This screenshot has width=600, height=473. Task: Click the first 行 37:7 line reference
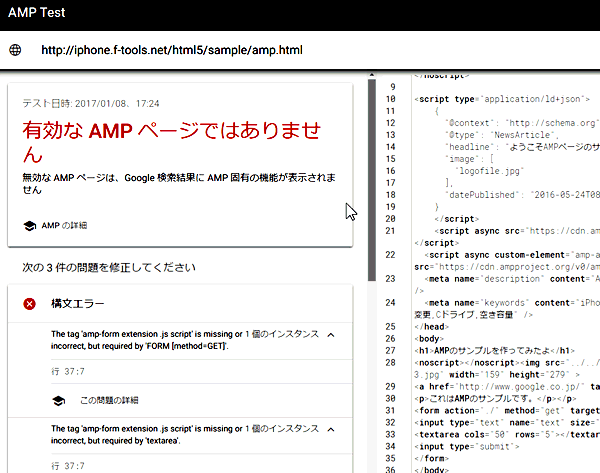(67, 369)
